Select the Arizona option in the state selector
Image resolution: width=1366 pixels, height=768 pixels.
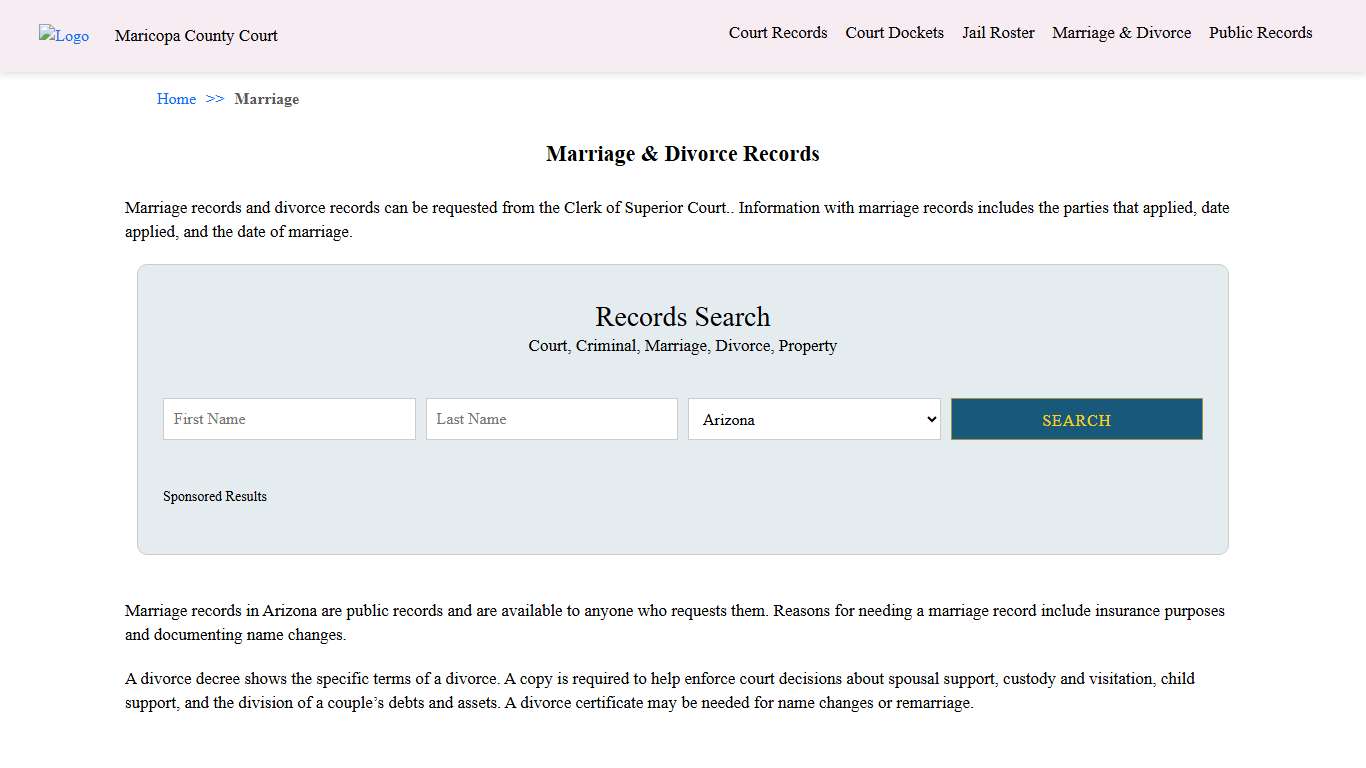813,419
